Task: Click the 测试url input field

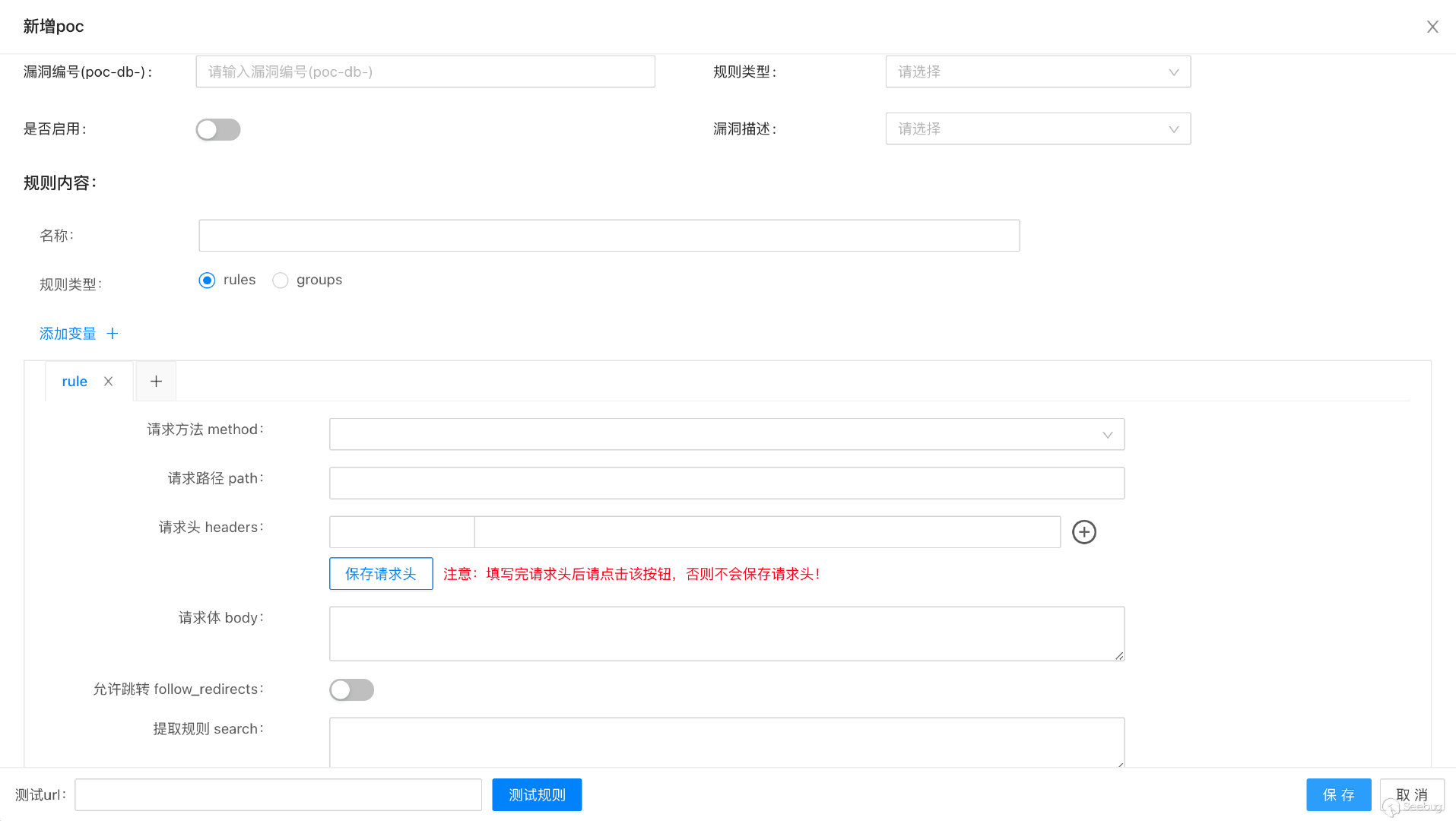Action: 278,794
